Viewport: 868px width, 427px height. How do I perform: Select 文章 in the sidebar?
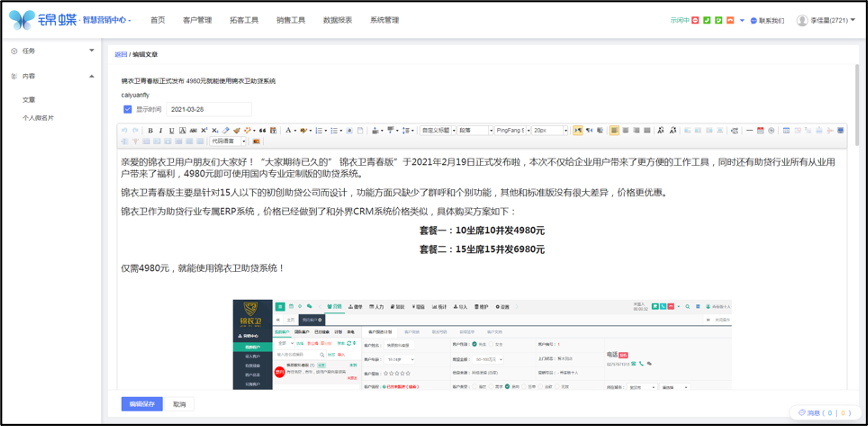tap(29, 100)
